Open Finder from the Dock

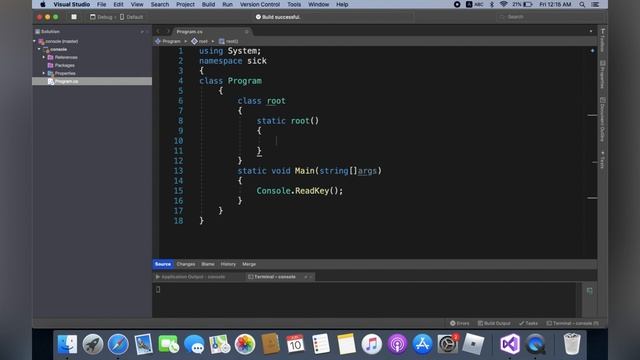[x=67, y=344]
